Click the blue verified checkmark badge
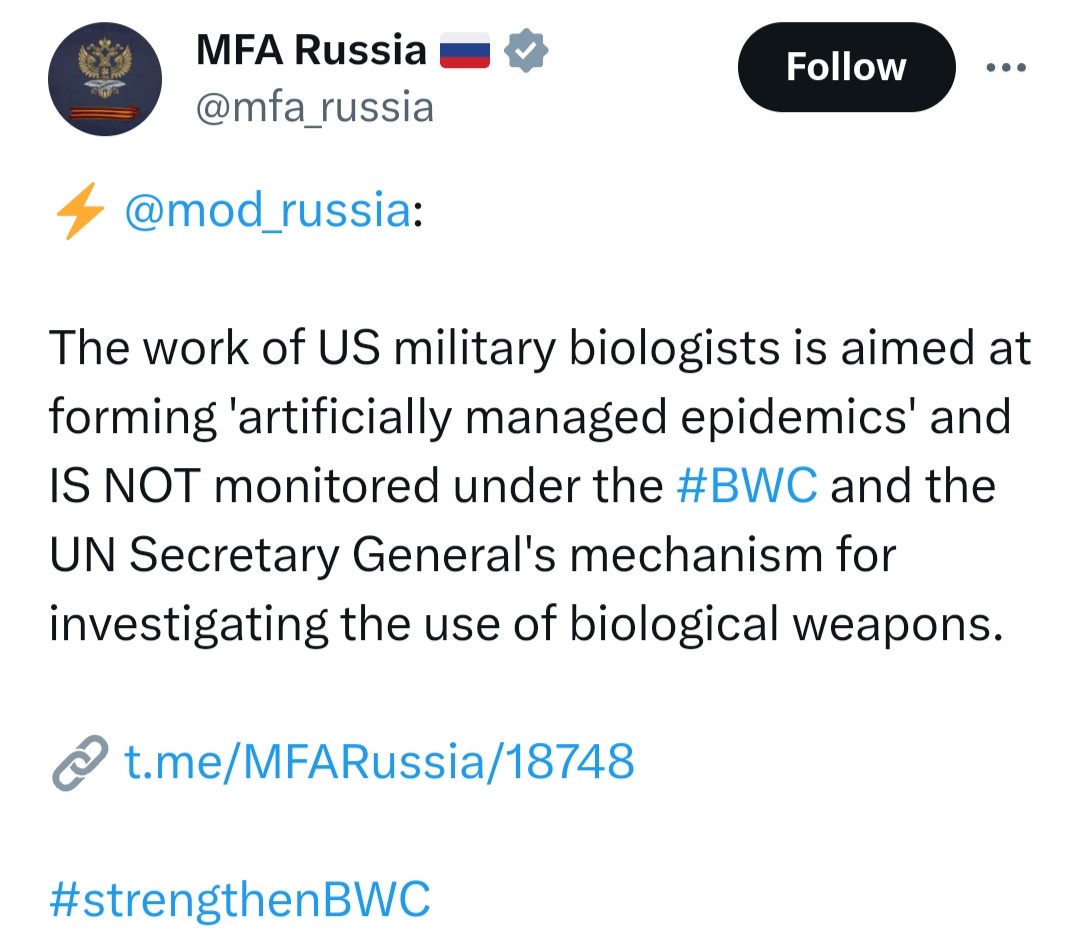The image size is (1080, 945). click(526, 50)
